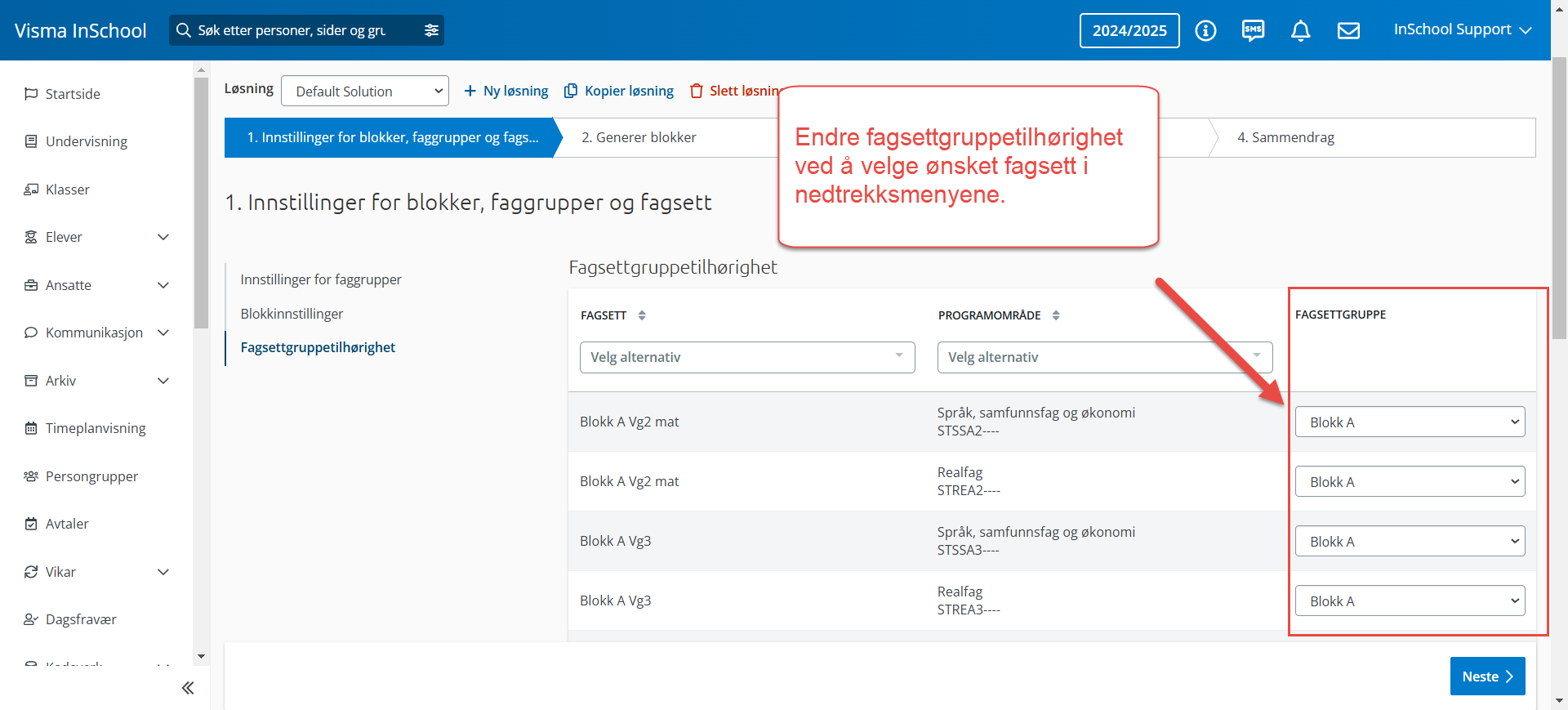
Task: Click the Arkiv archive icon
Action: click(x=31, y=381)
